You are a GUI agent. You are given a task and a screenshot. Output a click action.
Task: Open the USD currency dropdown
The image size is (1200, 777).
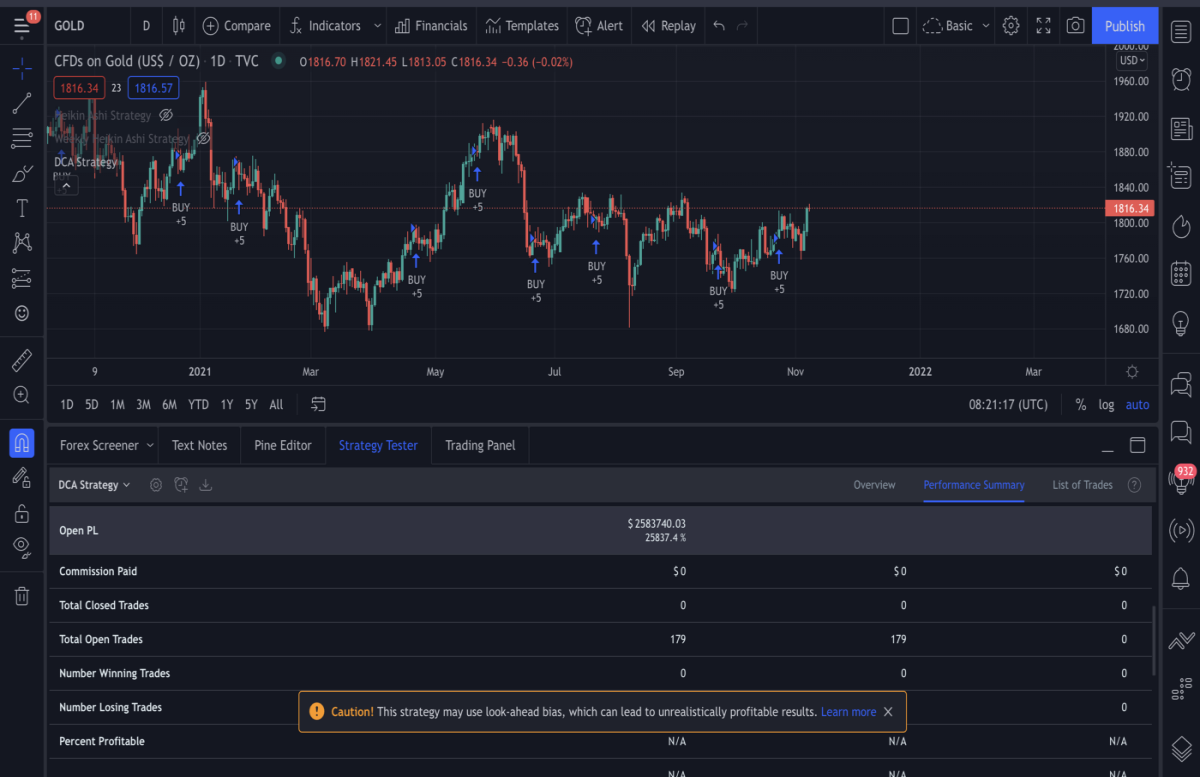(x=1132, y=60)
